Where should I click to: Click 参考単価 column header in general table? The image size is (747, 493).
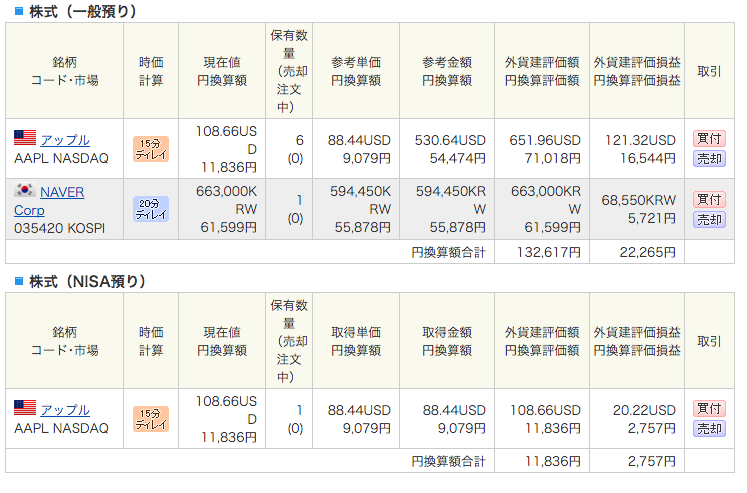pyautogui.click(x=356, y=71)
